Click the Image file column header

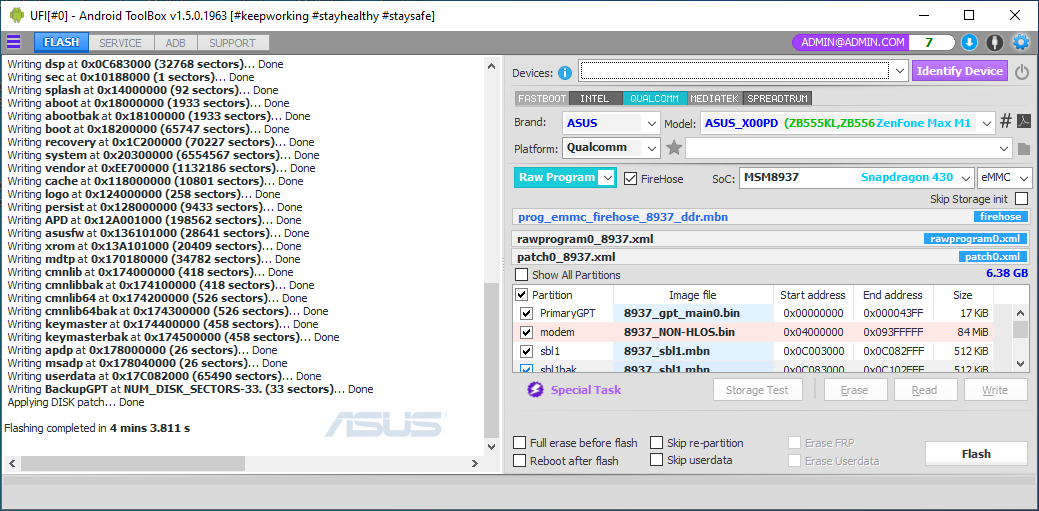click(692, 295)
